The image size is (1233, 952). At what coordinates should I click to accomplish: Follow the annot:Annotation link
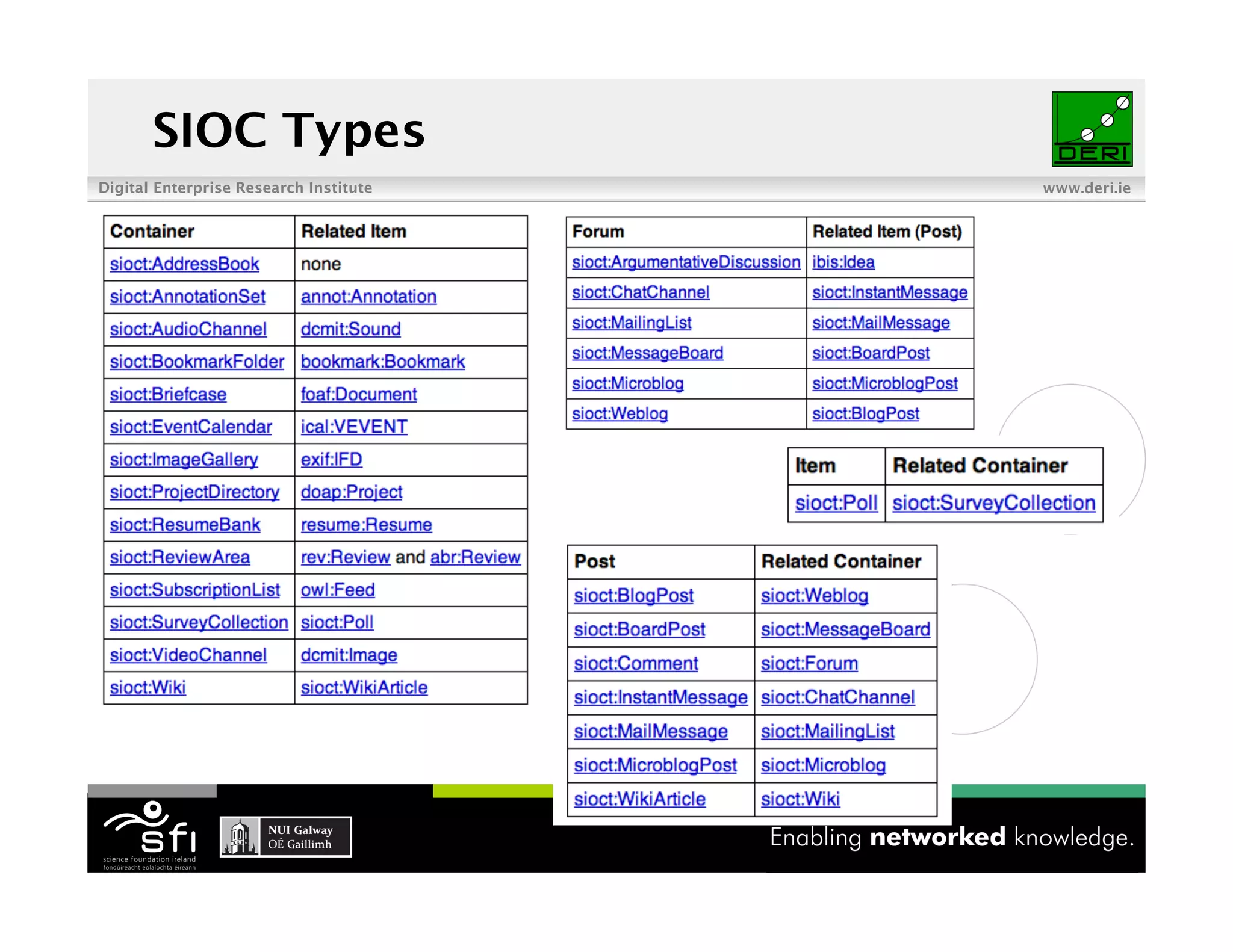(368, 297)
